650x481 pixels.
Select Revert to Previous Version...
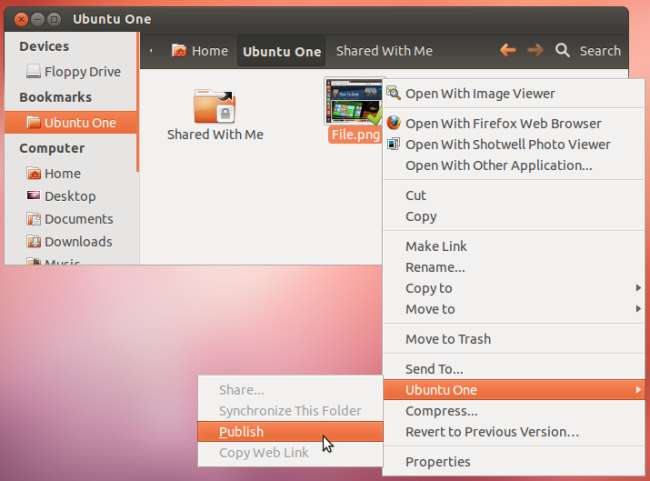[x=514, y=432]
